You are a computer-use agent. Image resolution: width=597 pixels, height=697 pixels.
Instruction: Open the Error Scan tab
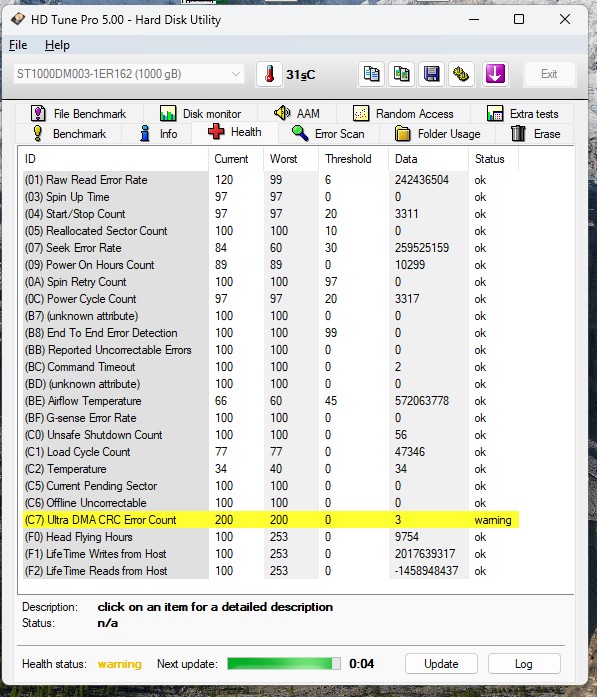click(x=329, y=134)
